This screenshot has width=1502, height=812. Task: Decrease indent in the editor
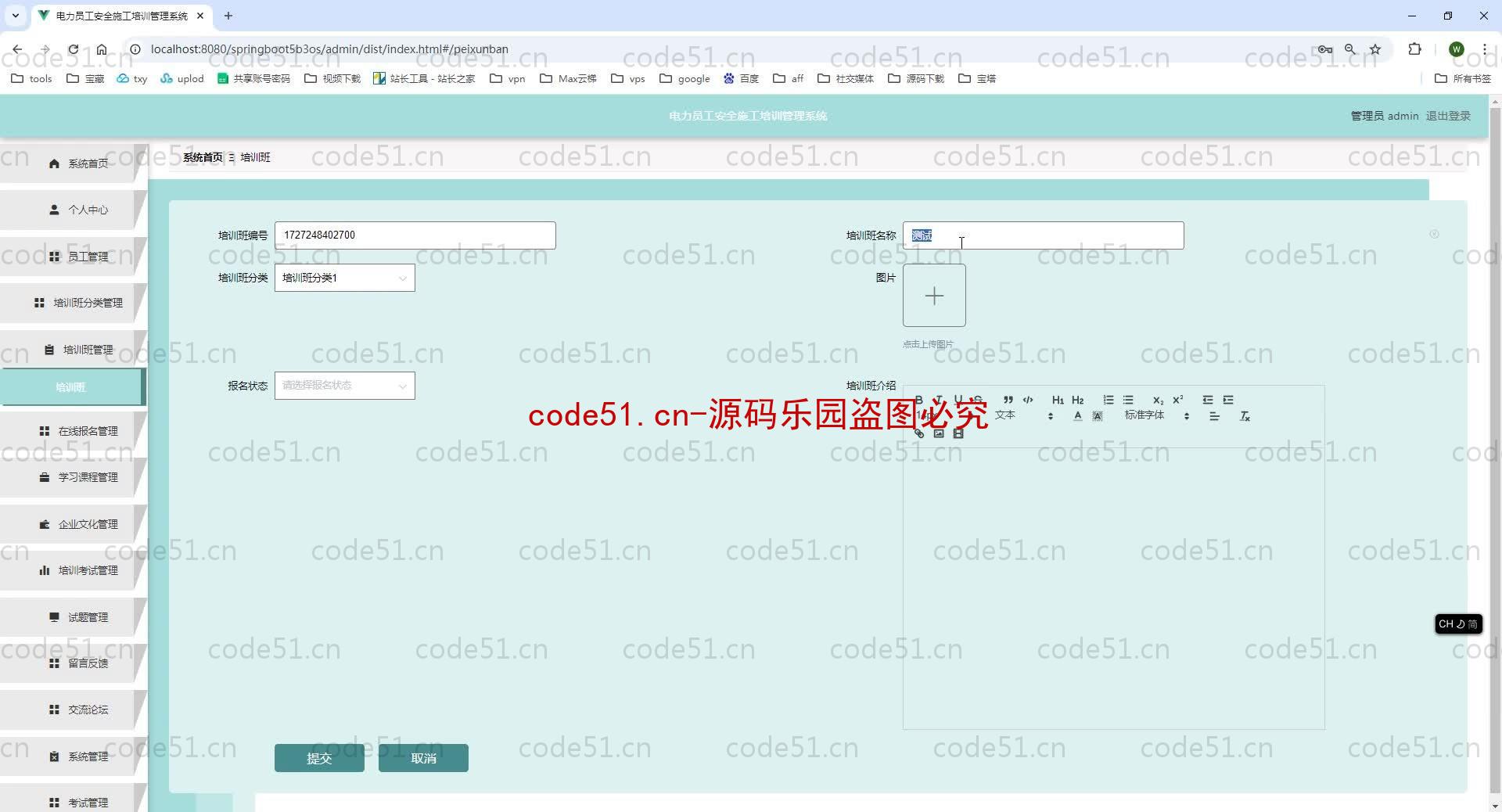click(1208, 400)
